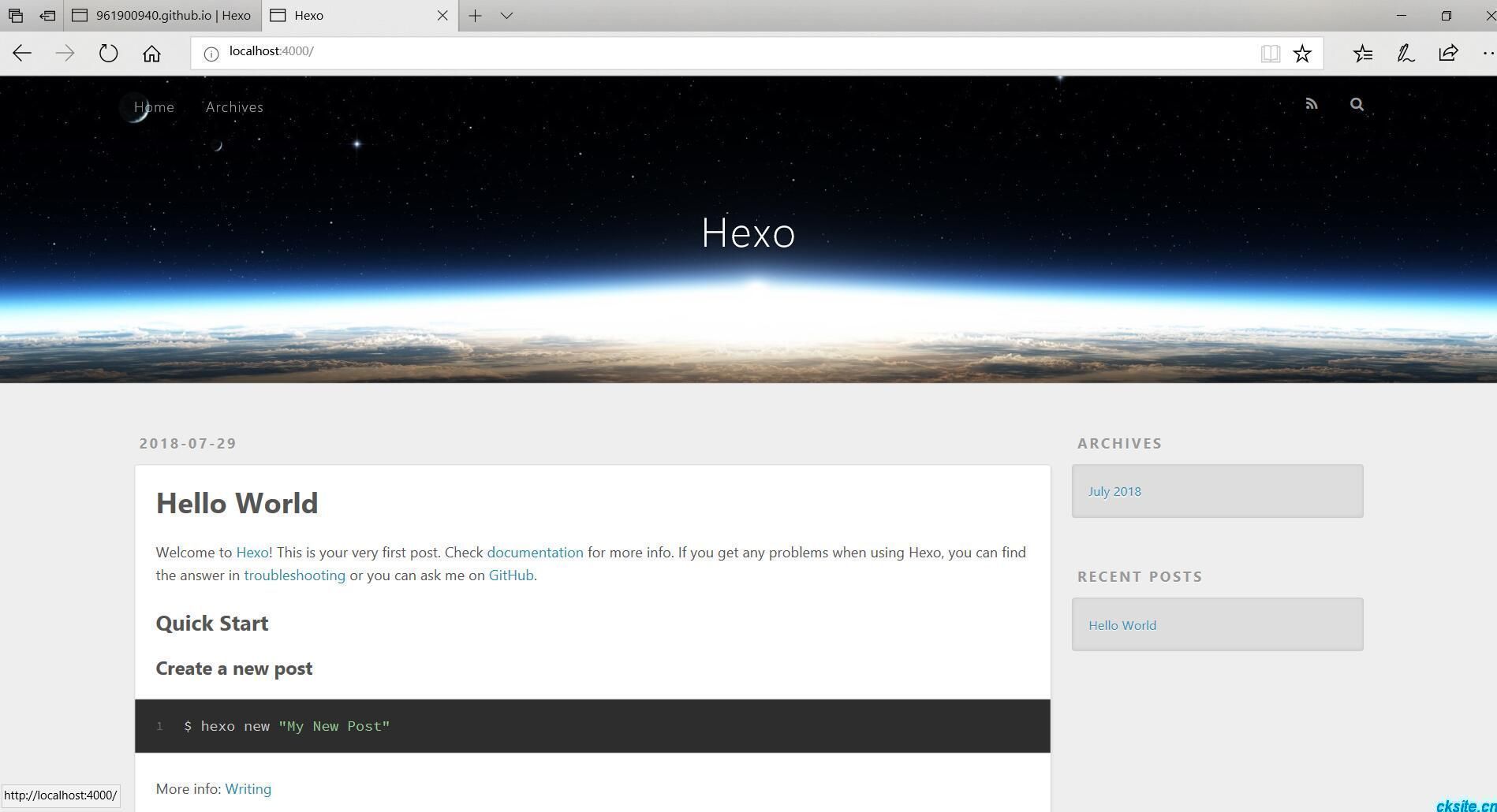The width and height of the screenshot is (1497, 812).
Task: Open the Hello World post title
Action: point(237,503)
